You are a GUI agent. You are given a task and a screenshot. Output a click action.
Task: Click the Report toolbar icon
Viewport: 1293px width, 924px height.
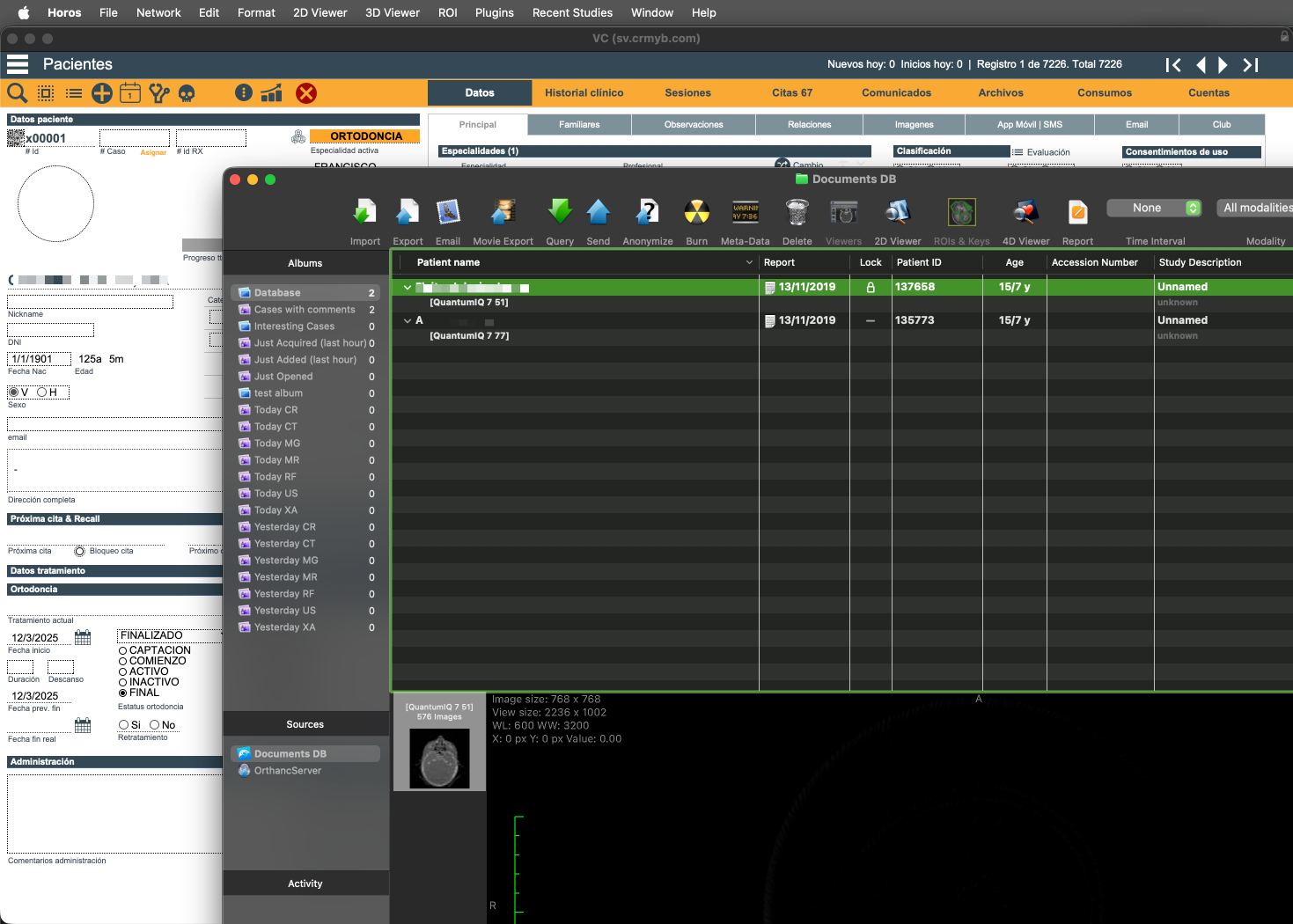click(1077, 212)
